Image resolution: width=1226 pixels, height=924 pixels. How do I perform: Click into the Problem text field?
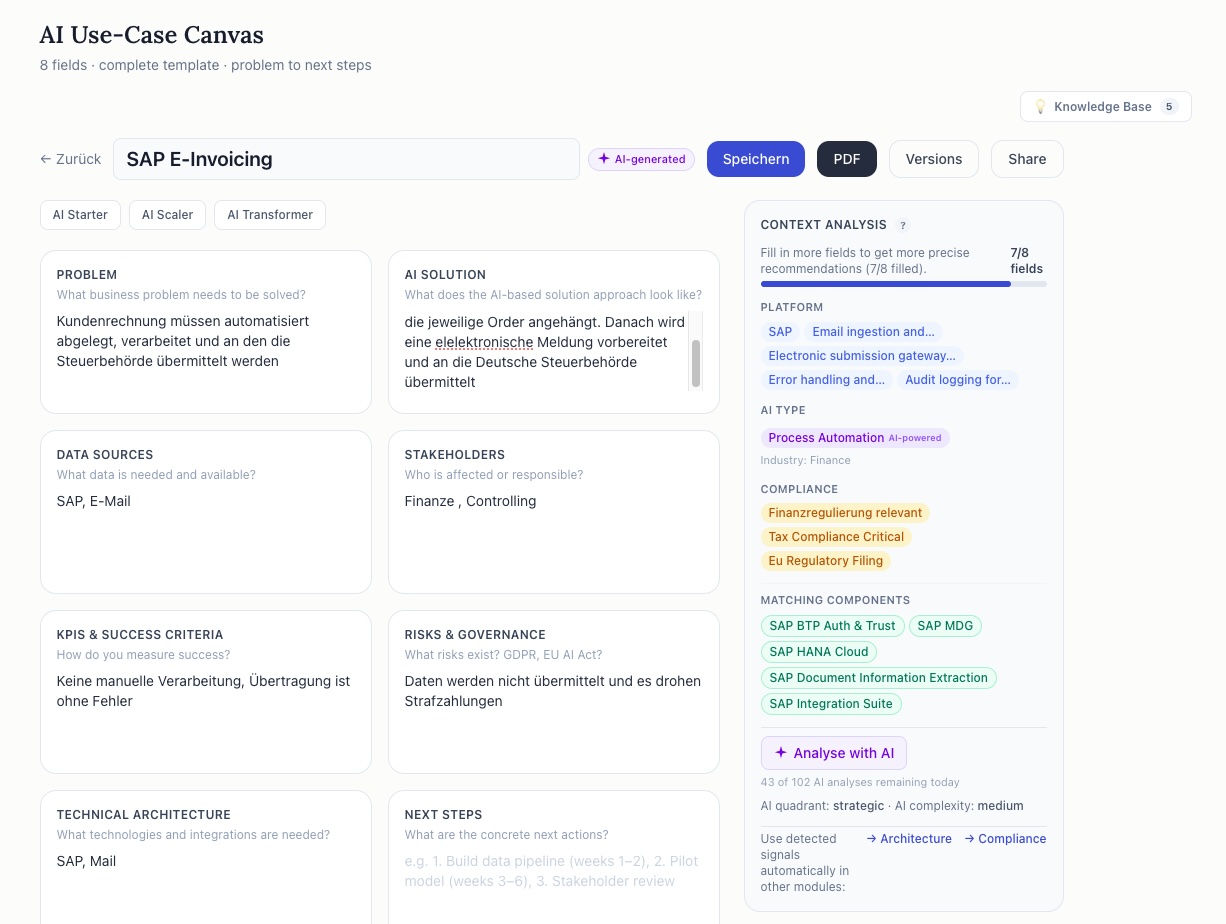tap(206, 352)
